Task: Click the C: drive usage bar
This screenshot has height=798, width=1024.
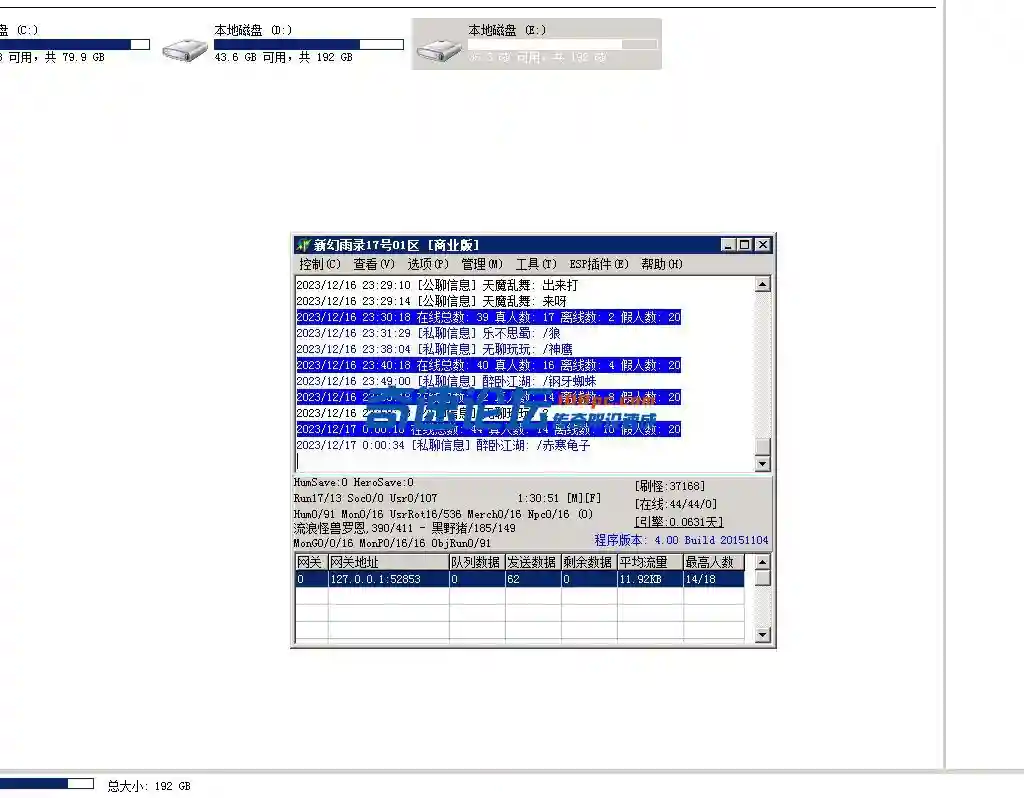Action: pyautogui.click(x=74, y=44)
